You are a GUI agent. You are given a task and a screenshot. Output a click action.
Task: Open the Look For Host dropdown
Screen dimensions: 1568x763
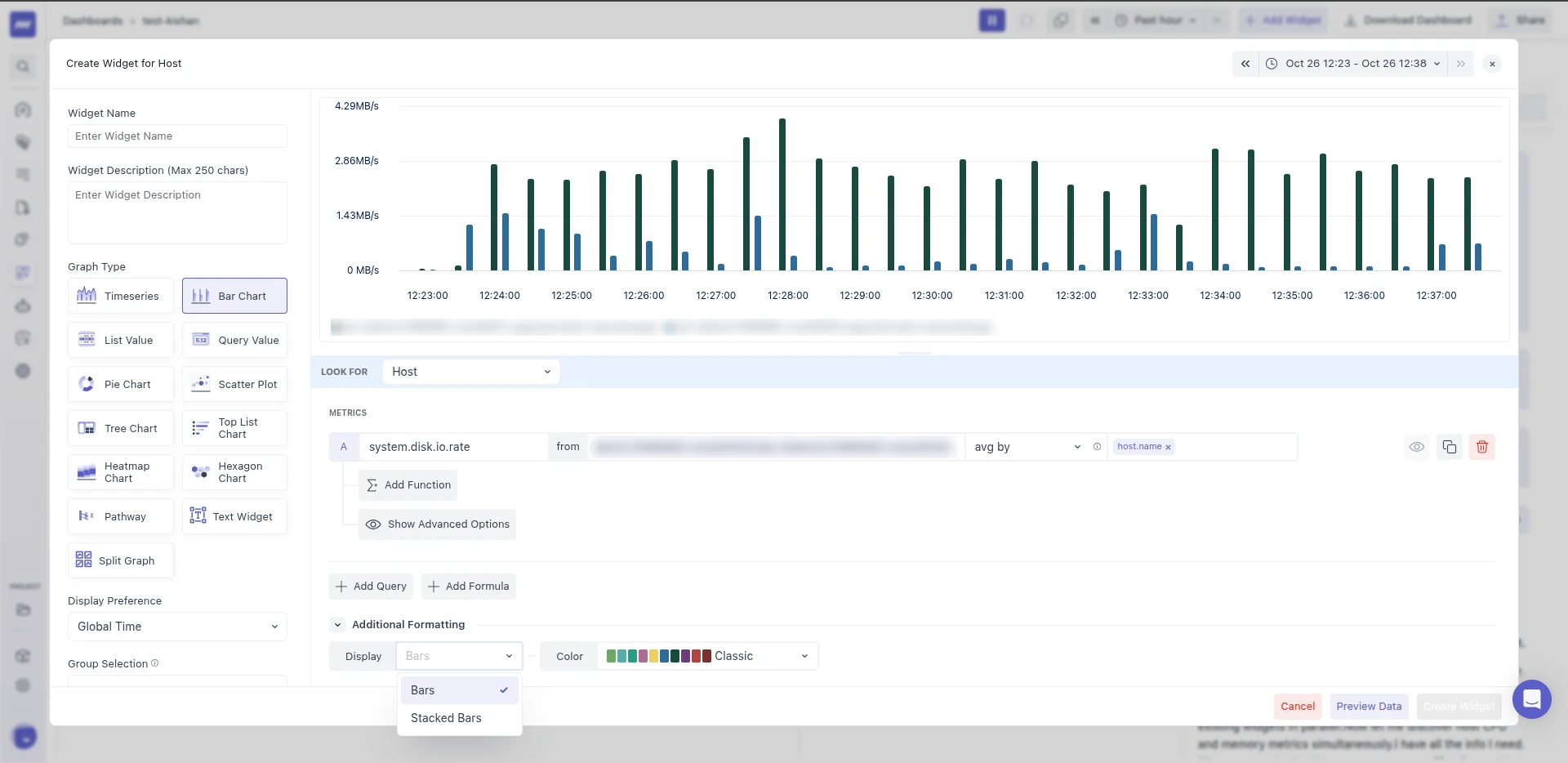pos(471,372)
